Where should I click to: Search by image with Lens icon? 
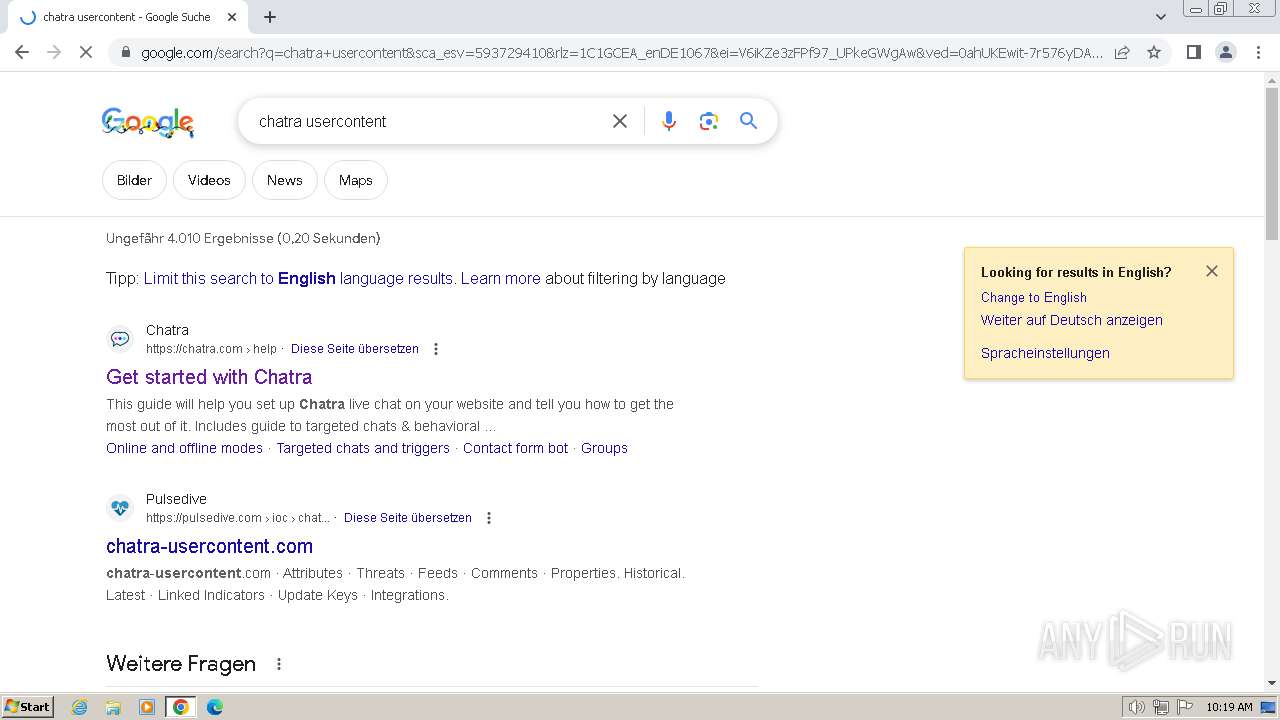[x=709, y=121]
